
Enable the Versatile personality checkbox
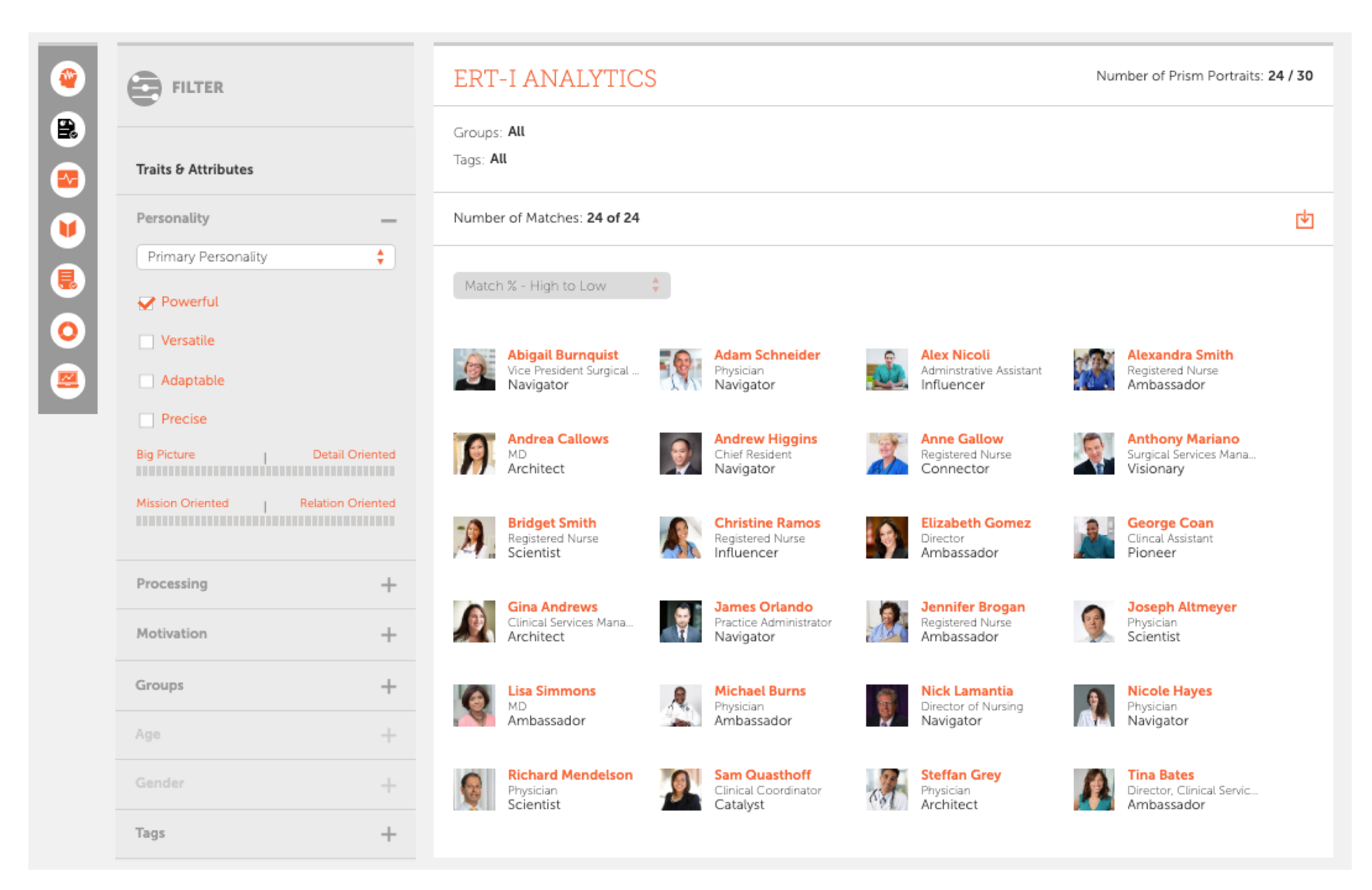pyautogui.click(x=147, y=341)
